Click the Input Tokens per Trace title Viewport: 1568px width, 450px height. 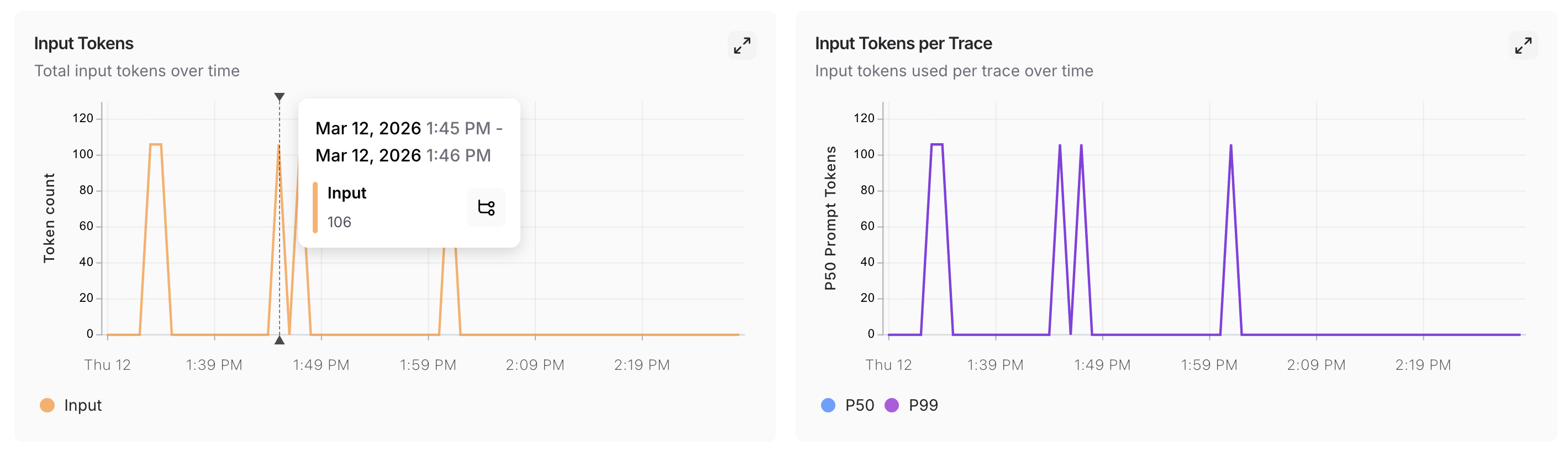(x=903, y=43)
